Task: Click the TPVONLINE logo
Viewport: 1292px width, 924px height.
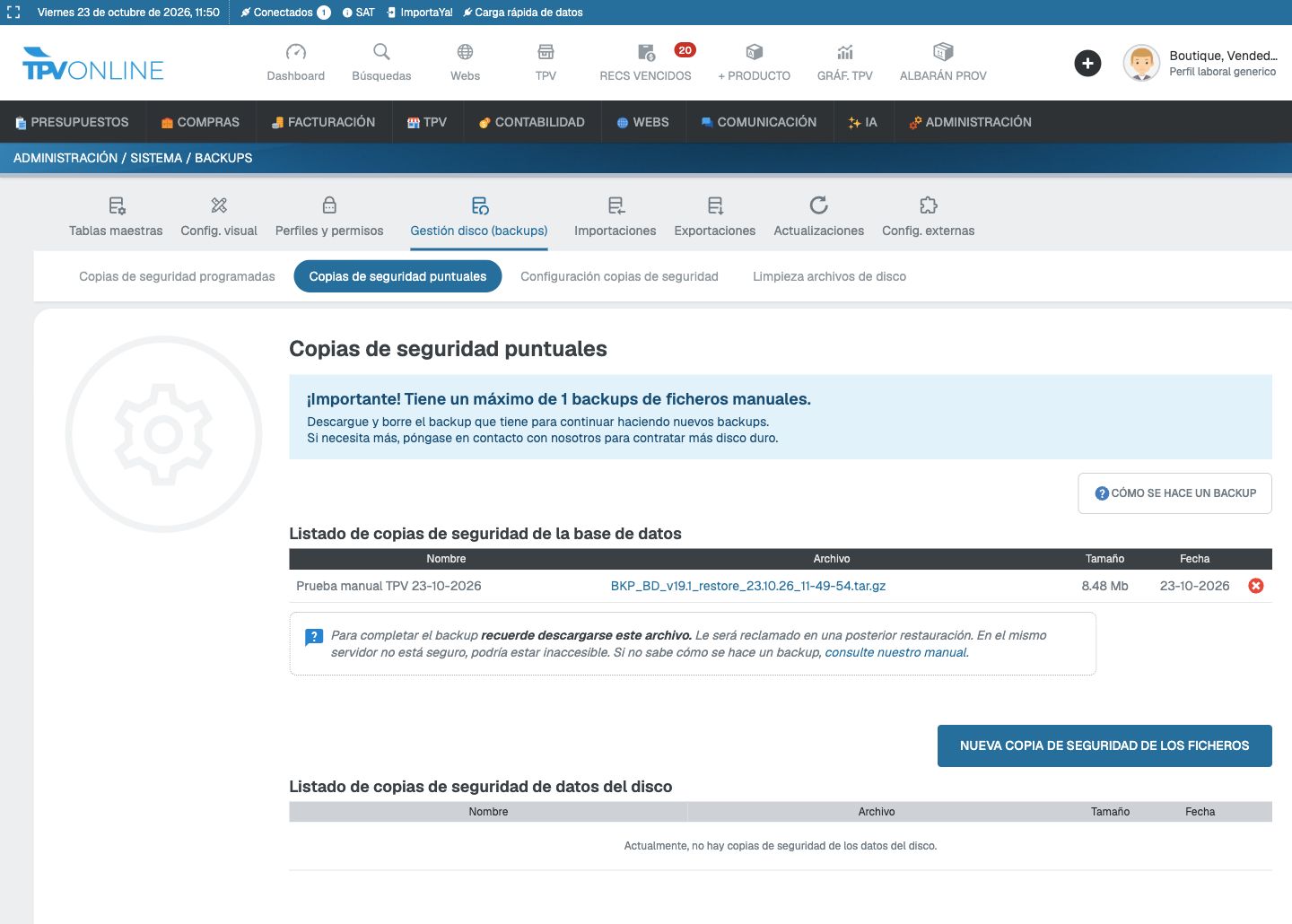Action: point(93,64)
